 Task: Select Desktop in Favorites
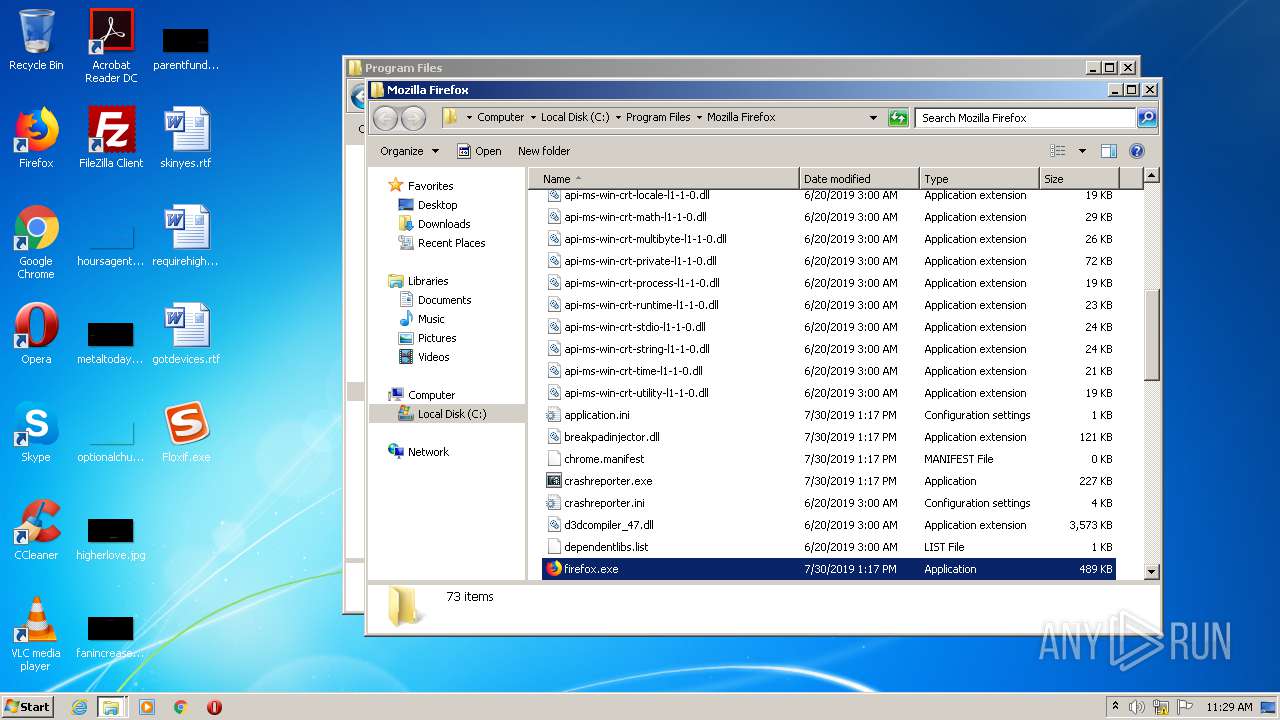coord(437,205)
